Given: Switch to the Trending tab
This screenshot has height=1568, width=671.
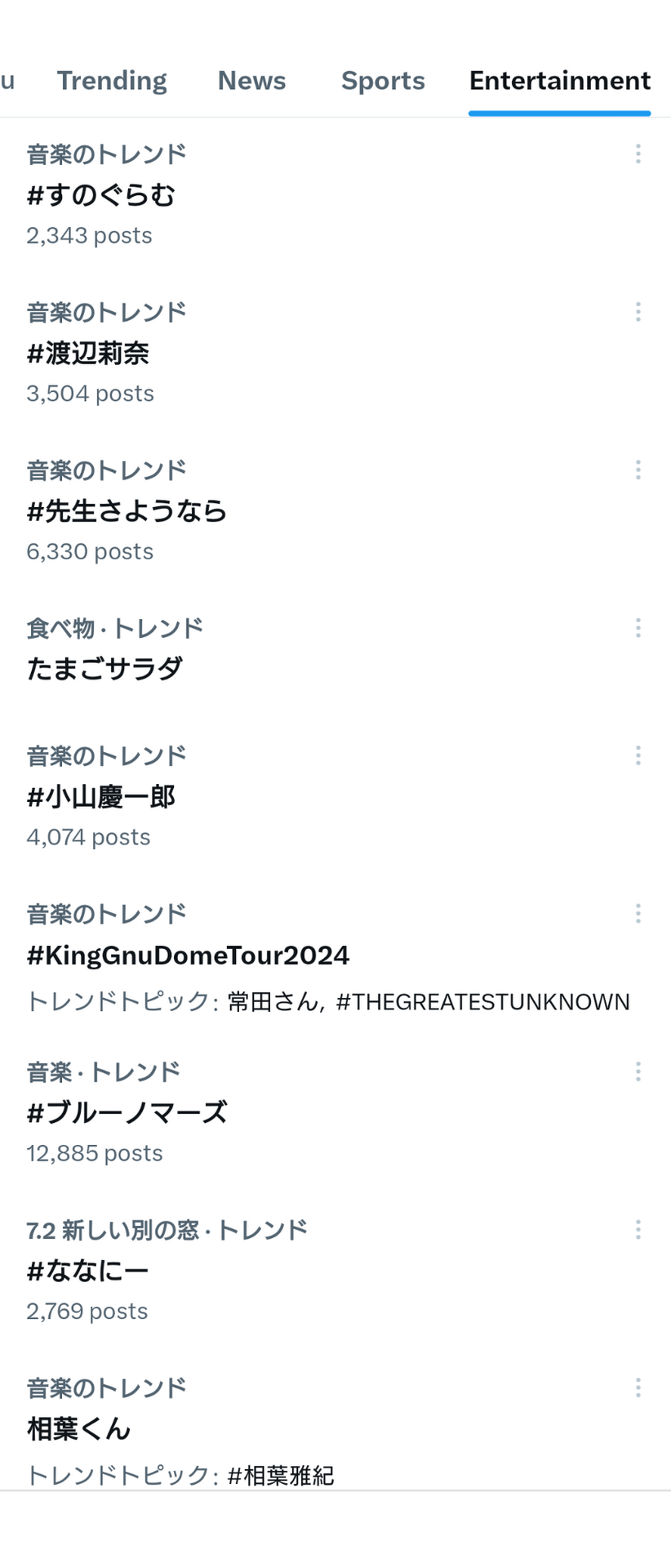Looking at the screenshot, I should (x=112, y=81).
